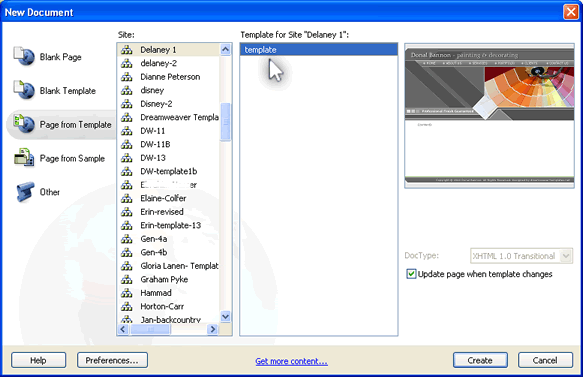The height and width of the screenshot is (377, 583).
Task: Click the Site list vertical scrollbar thumb
Action: [225, 122]
